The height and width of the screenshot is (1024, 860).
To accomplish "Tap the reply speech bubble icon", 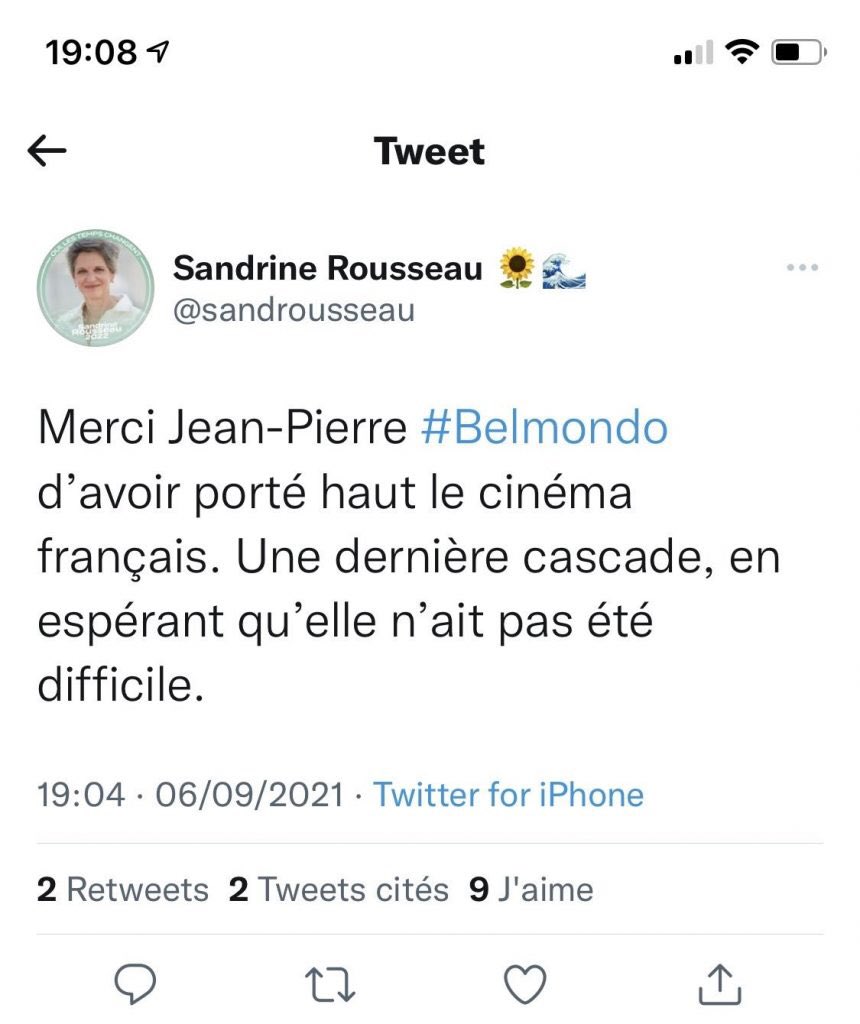I will [137, 986].
